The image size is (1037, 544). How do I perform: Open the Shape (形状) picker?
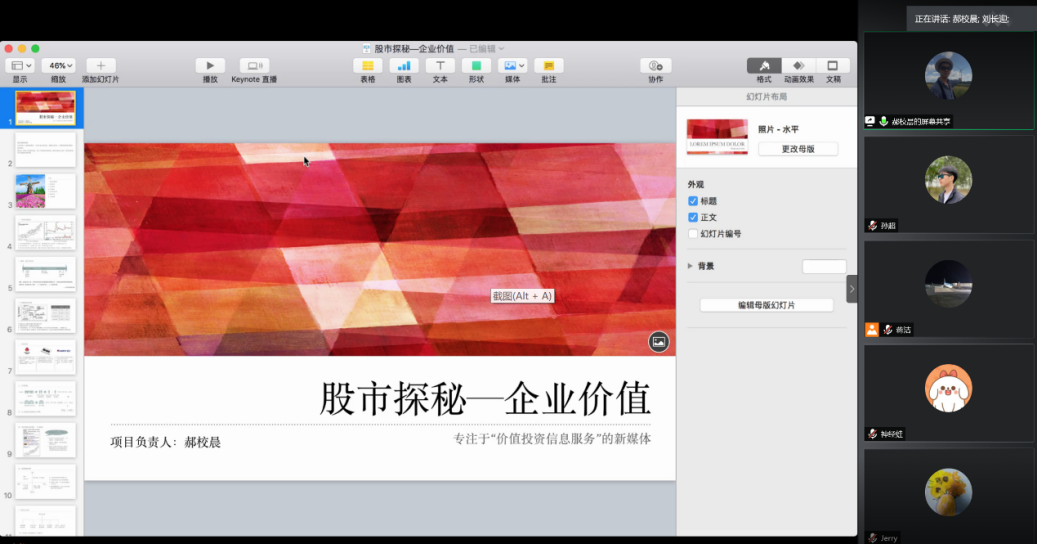pyautogui.click(x=476, y=66)
